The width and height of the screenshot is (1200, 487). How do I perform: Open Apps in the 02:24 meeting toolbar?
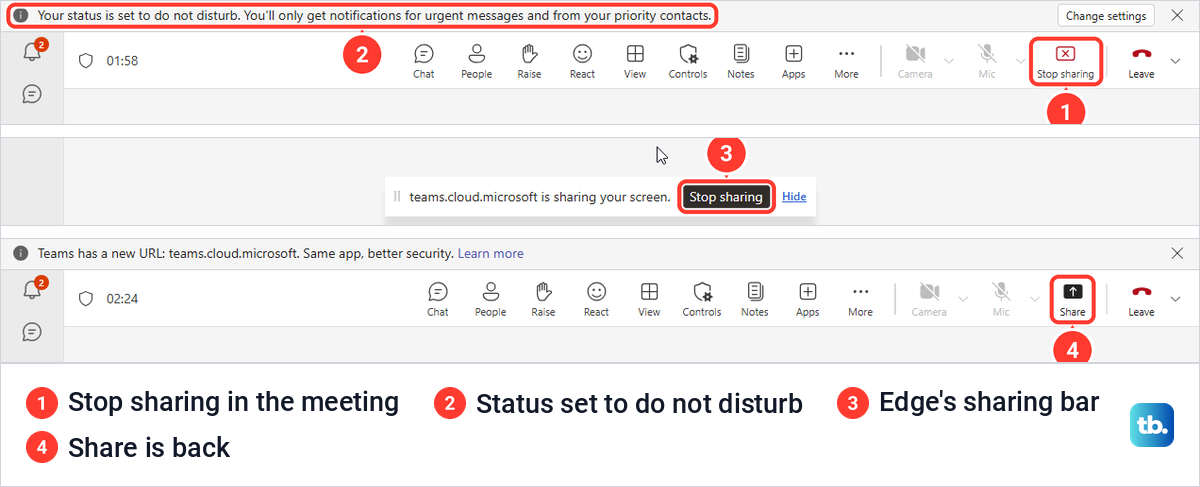[x=808, y=298]
